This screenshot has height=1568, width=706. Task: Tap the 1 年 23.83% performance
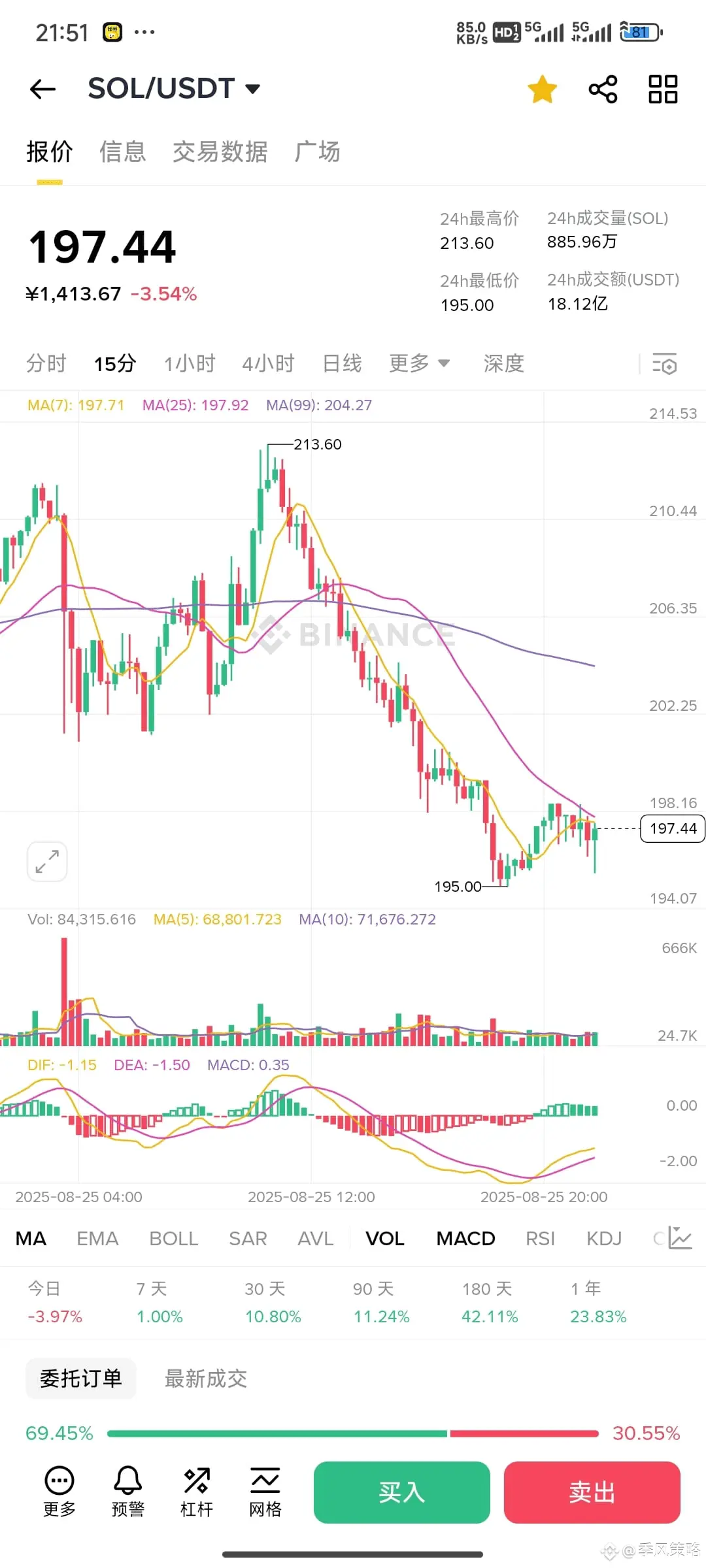tap(598, 1303)
